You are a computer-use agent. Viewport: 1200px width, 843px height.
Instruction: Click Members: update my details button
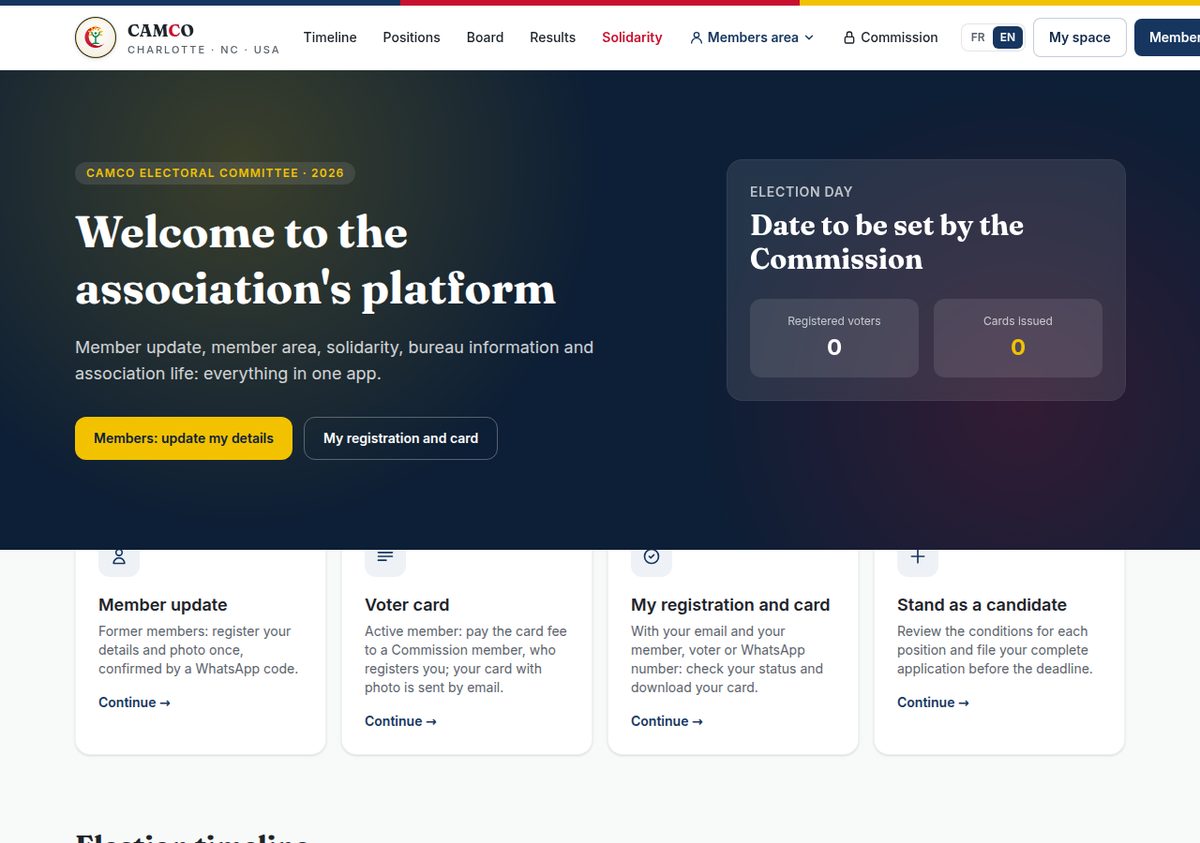(184, 438)
